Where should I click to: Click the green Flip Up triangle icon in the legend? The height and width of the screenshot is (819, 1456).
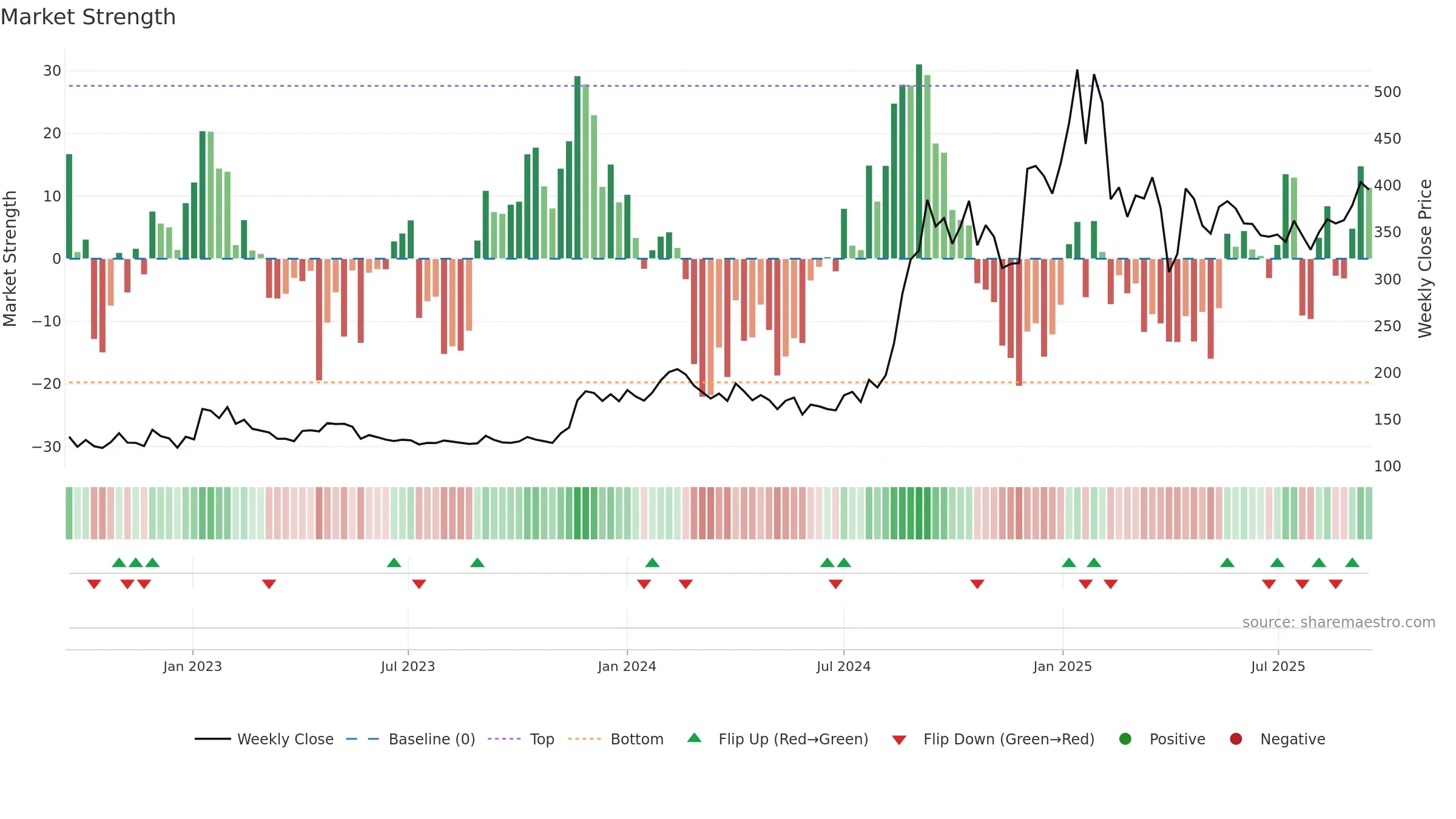(695, 738)
